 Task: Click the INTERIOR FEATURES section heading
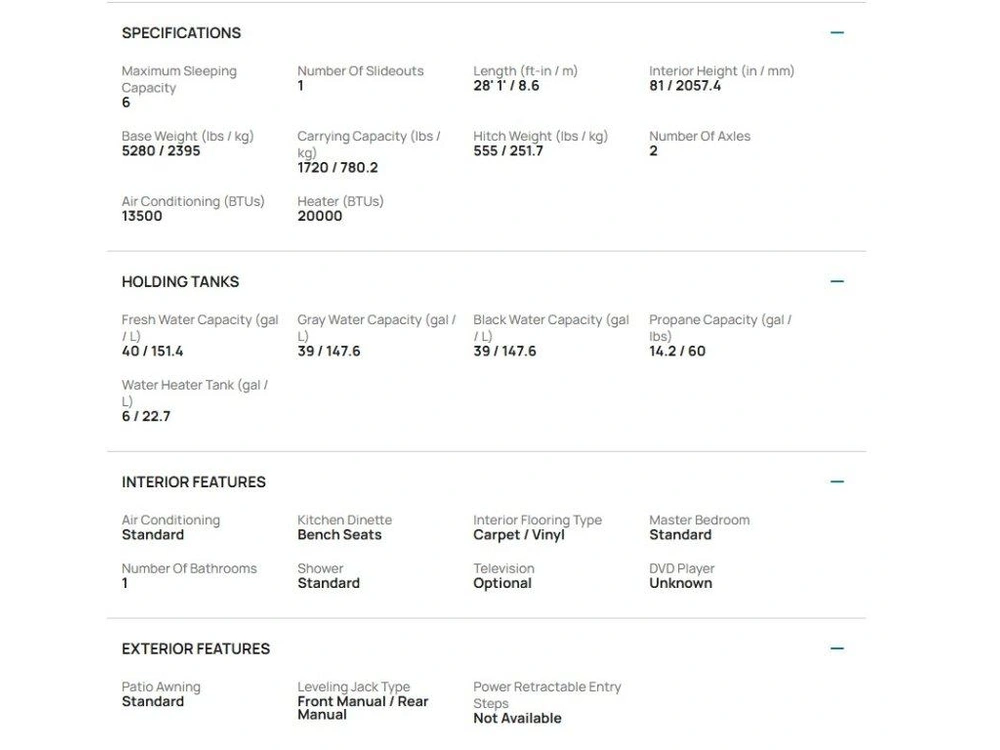click(194, 482)
